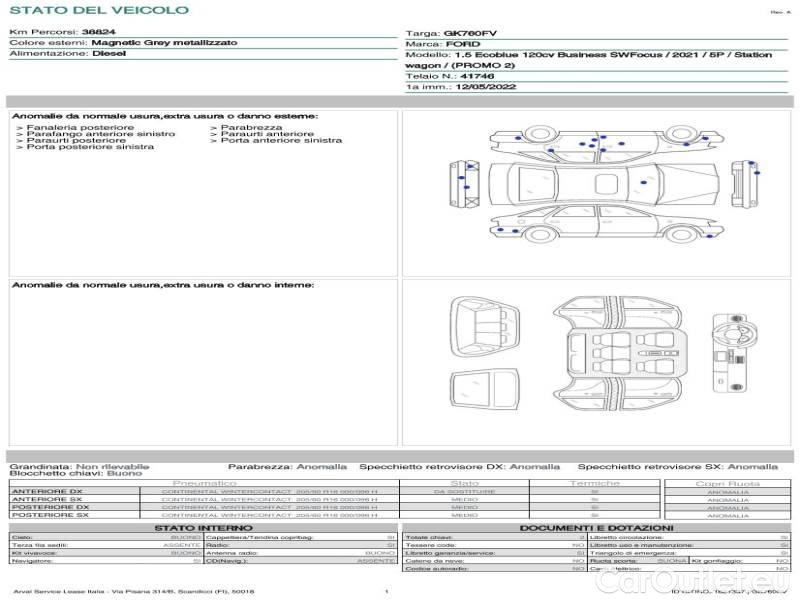Click the Arval Service Lease Italia footer address
Image resolution: width=800 pixels, height=600 pixels.
(134, 592)
